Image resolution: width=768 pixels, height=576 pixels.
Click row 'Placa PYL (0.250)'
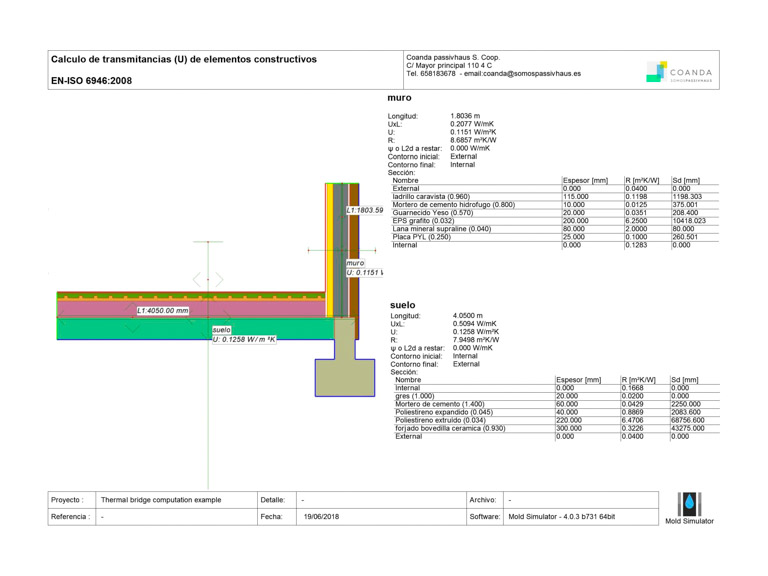[x=554, y=237]
